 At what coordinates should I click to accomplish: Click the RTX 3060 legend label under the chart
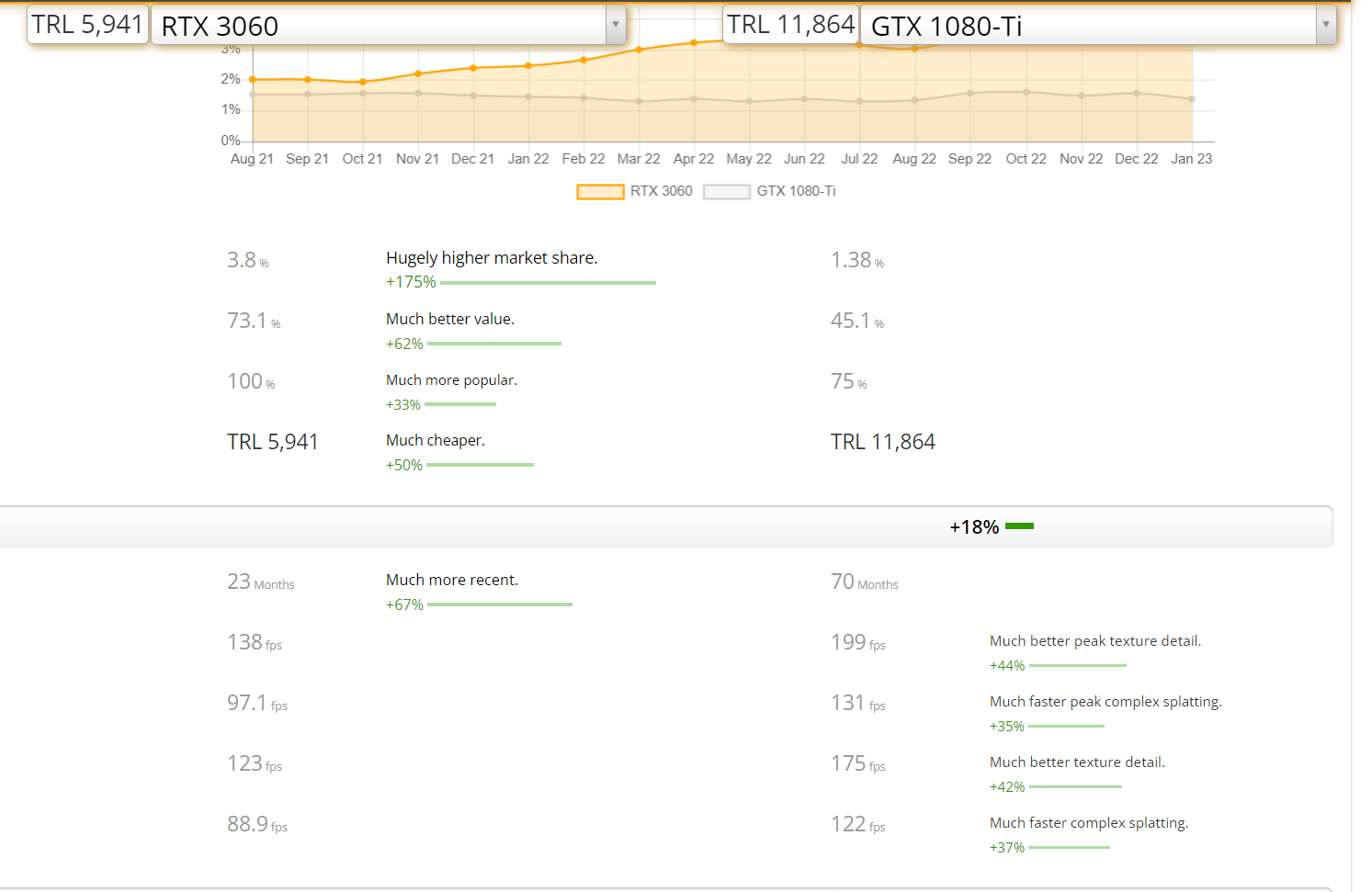[662, 191]
